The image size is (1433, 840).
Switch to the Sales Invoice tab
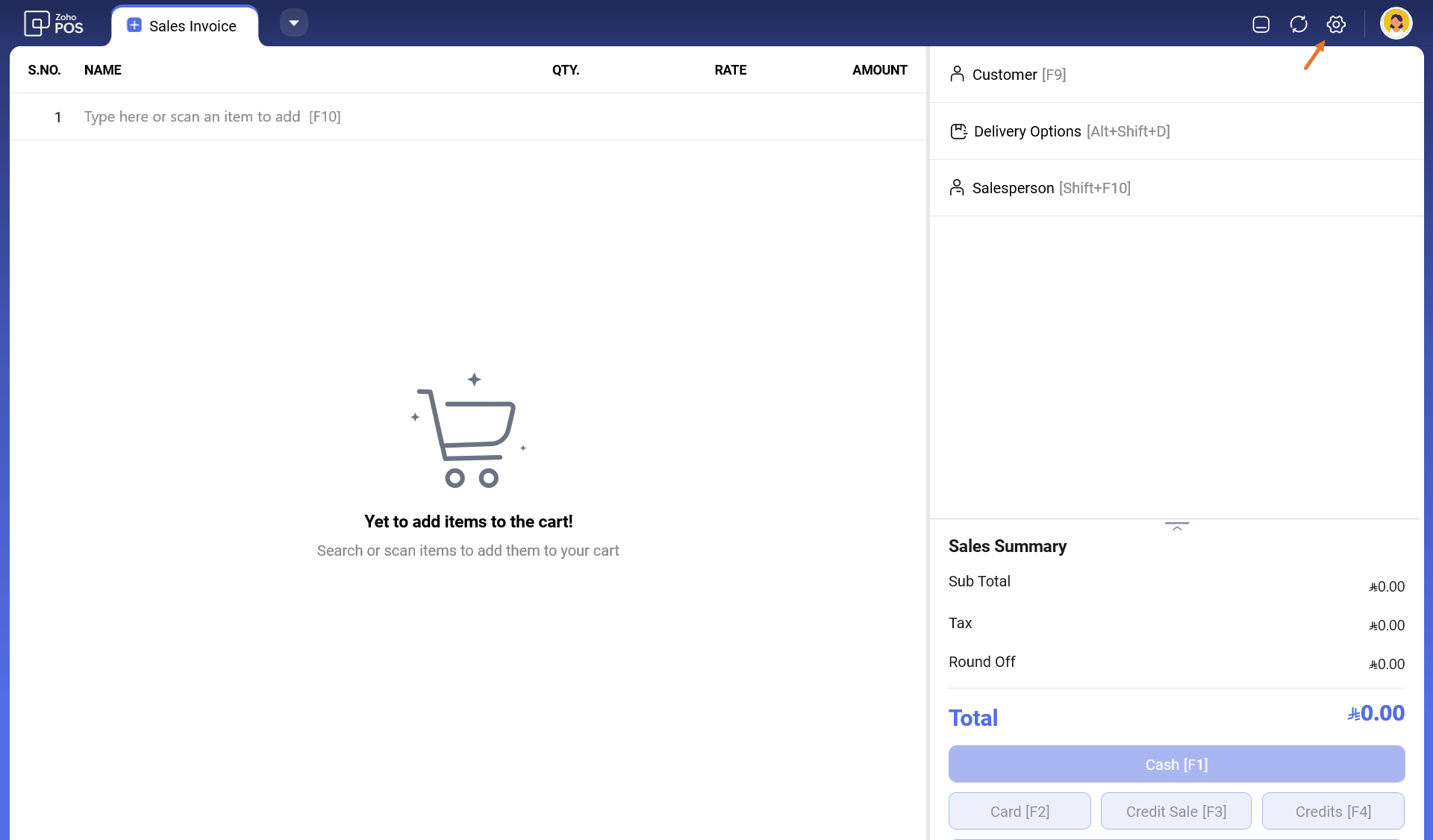click(x=193, y=26)
